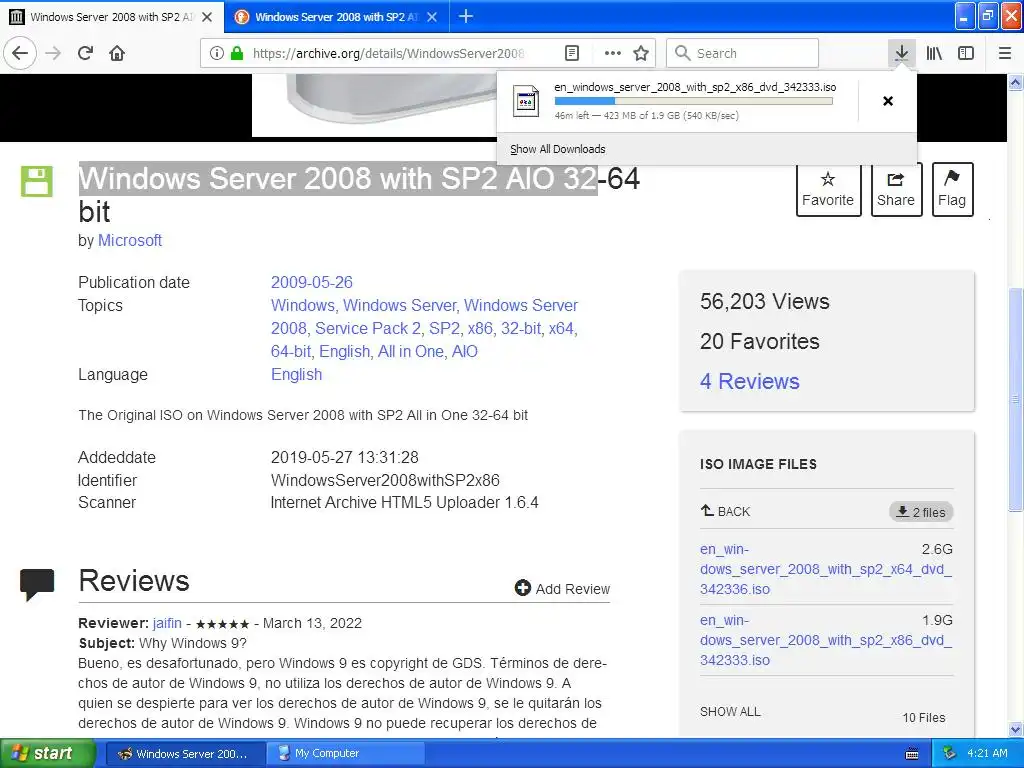Click the Windows Server 2008 Topics links
This screenshot has height=768, width=1024.
(x=424, y=316)
